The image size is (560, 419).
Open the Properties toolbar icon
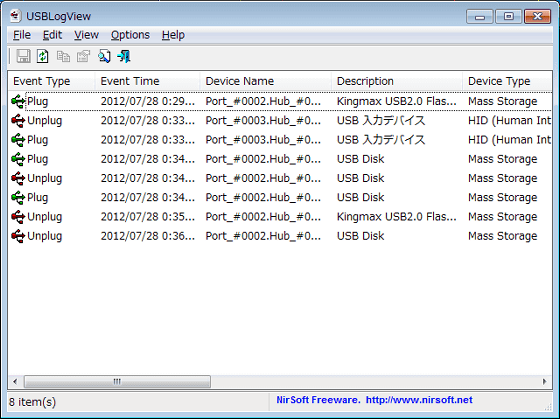click(84, 56)
